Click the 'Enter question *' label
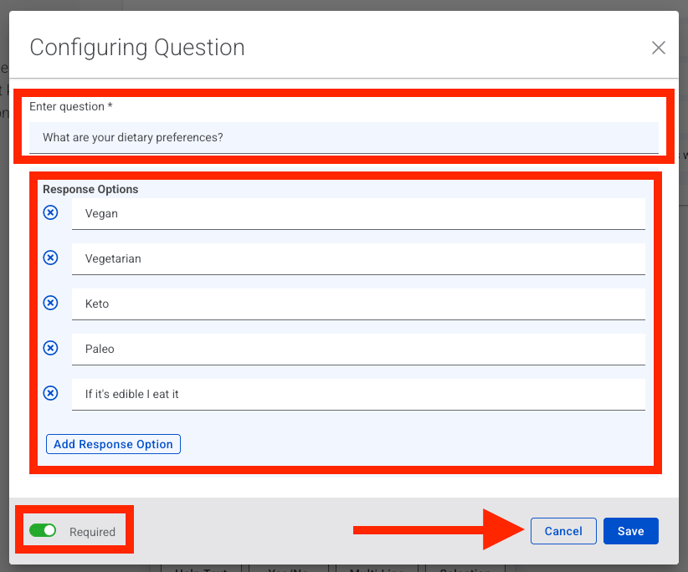The image size is (688, 572). pyautogui.click(x=70, y=106)
